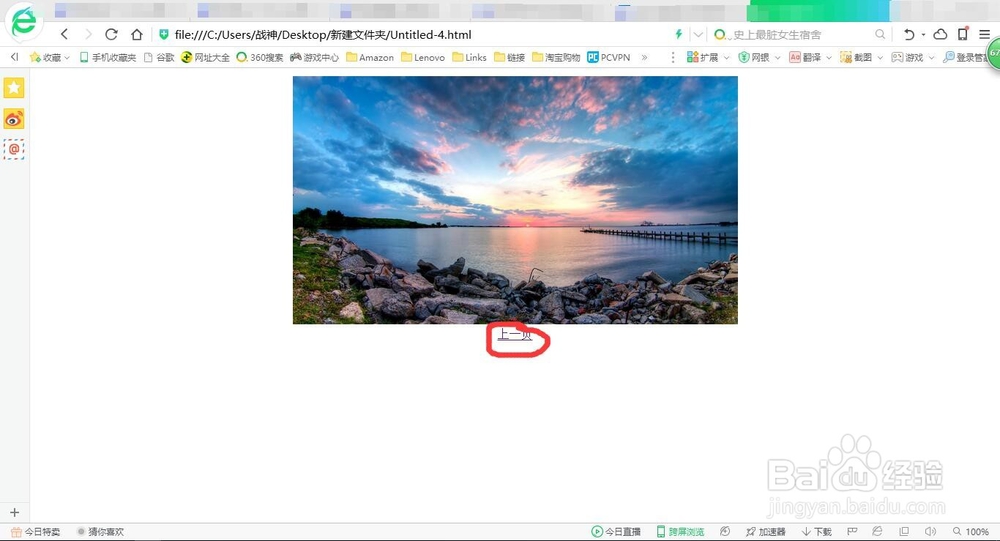Open the 手机收藏夹 bookmark
This screenshot has height=541, width=1000.
point(108,57)
